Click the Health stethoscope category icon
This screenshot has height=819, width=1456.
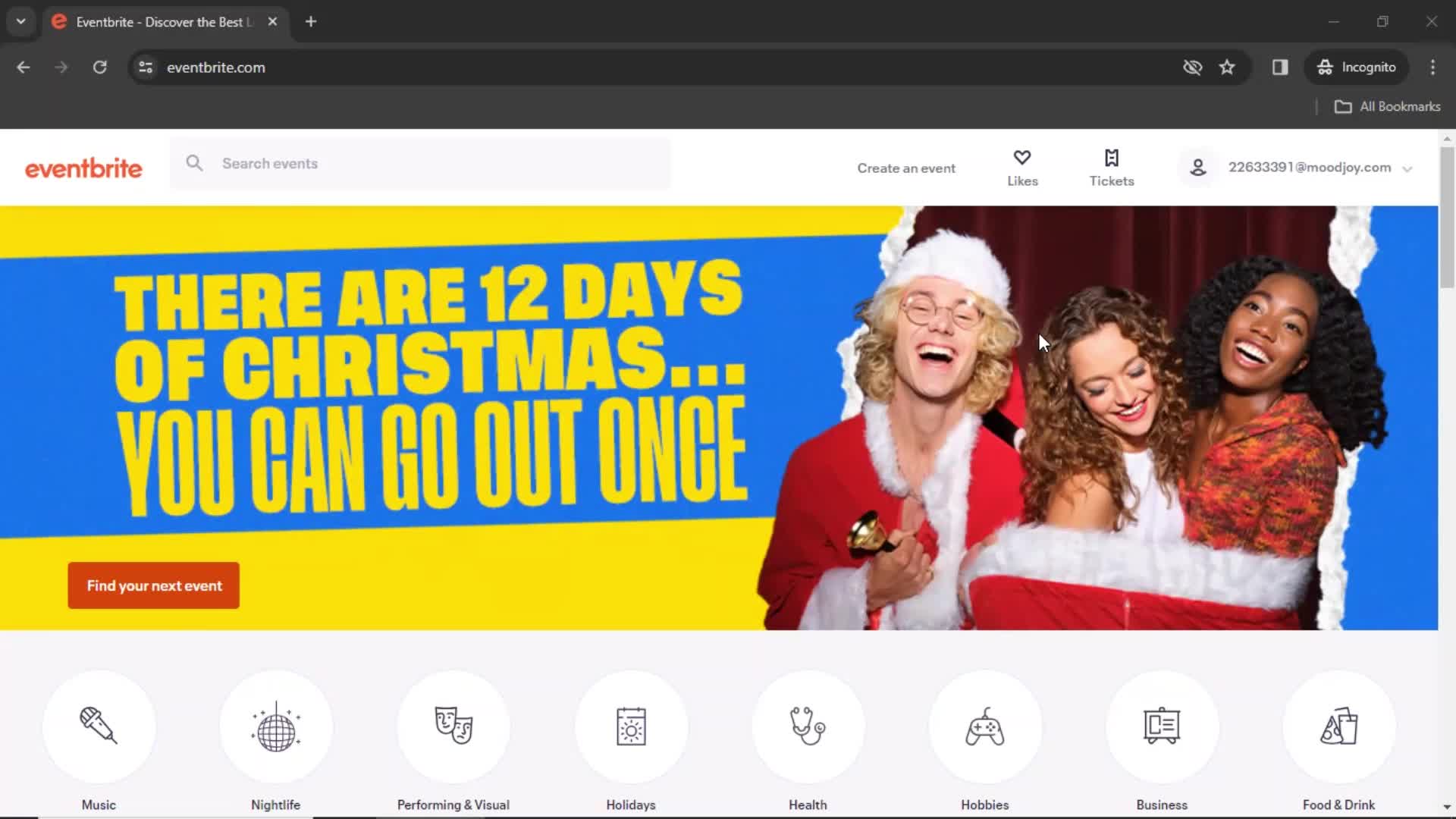807,726
